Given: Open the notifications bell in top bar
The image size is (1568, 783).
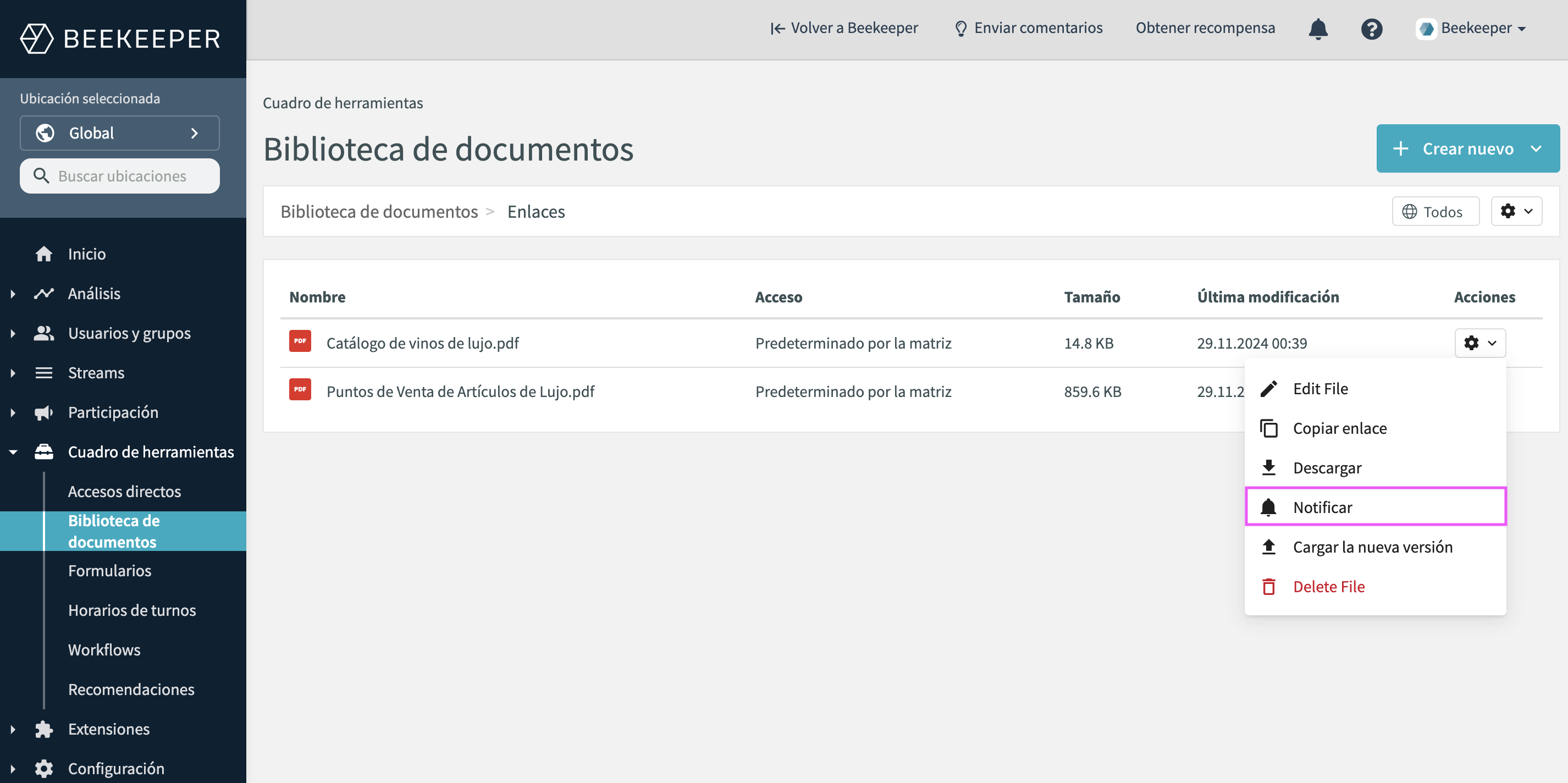Looking at the screenshot, I should click(x=1318, y=29).
